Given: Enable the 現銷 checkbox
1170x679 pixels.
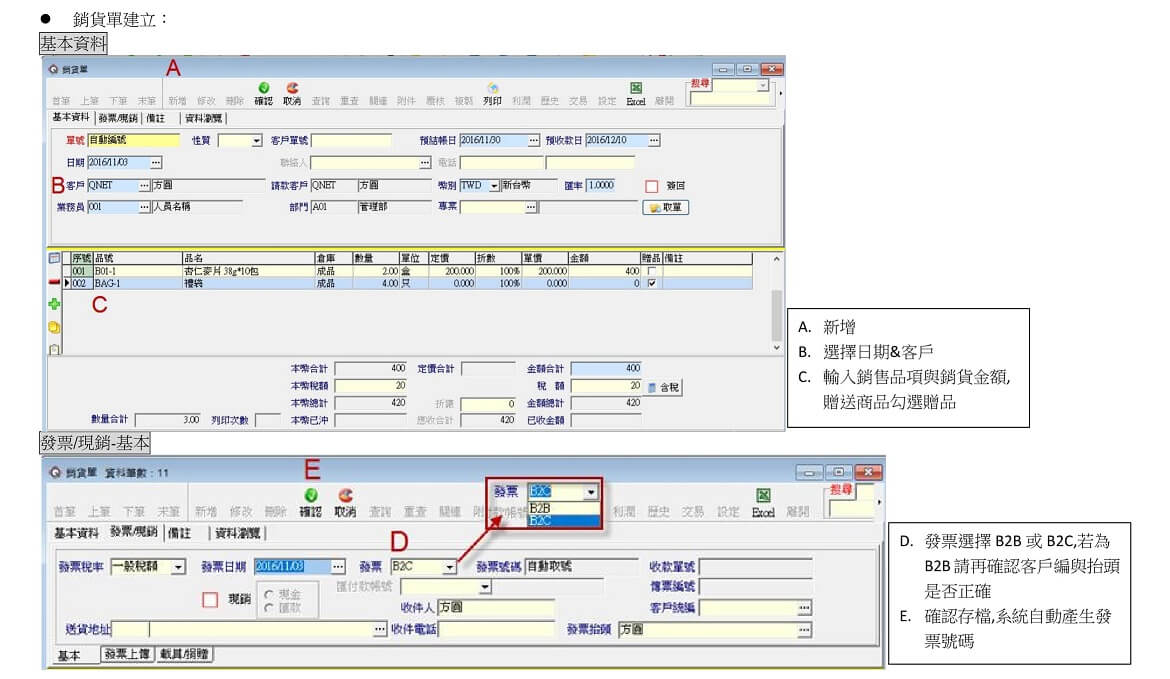Looking at the screenshot, I should [210, 599].
